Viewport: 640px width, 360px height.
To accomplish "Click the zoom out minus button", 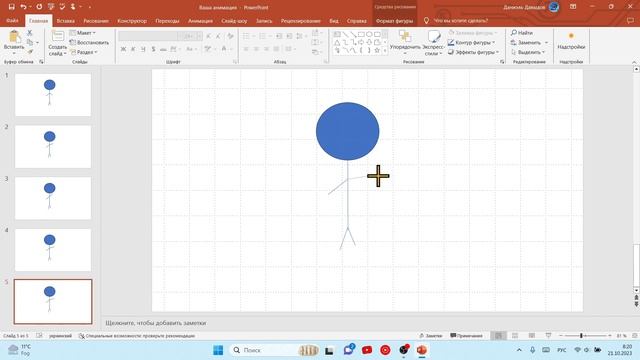I will click(x=561, y=336).
